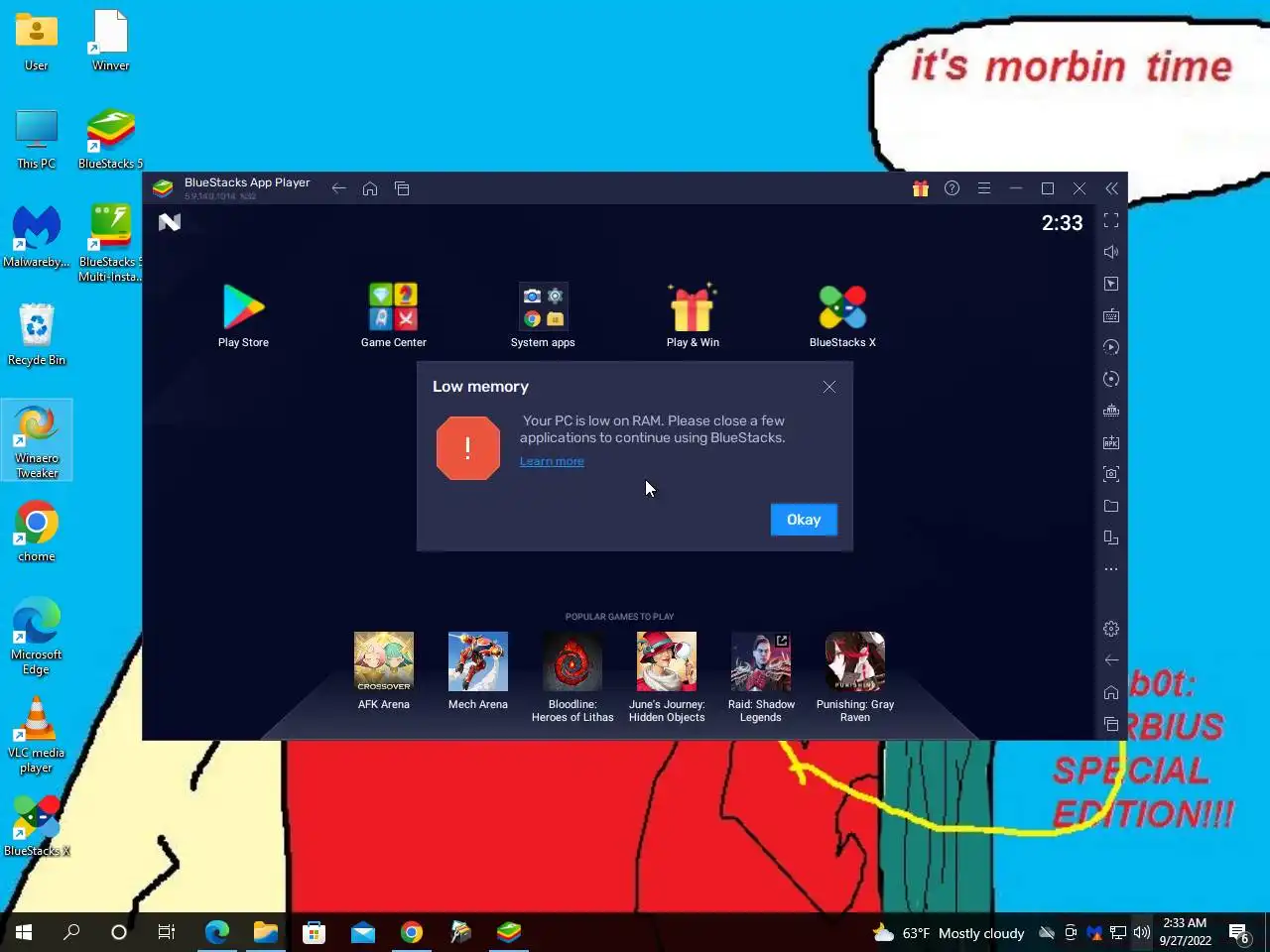Click system tray speaker volume icon

(x=1142, y=932)
